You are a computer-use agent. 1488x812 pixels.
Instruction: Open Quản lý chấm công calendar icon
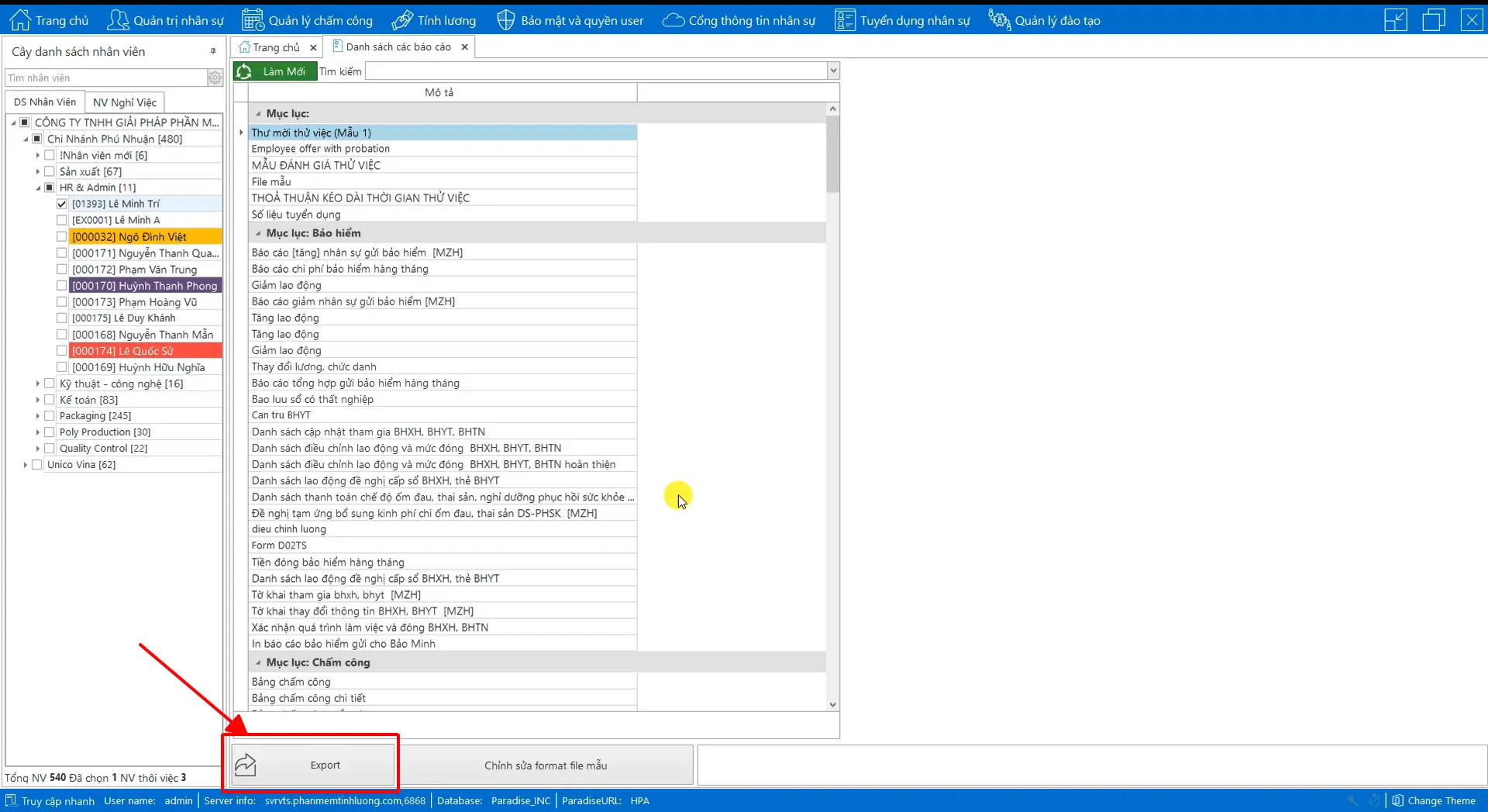click(x=253, y=20)
